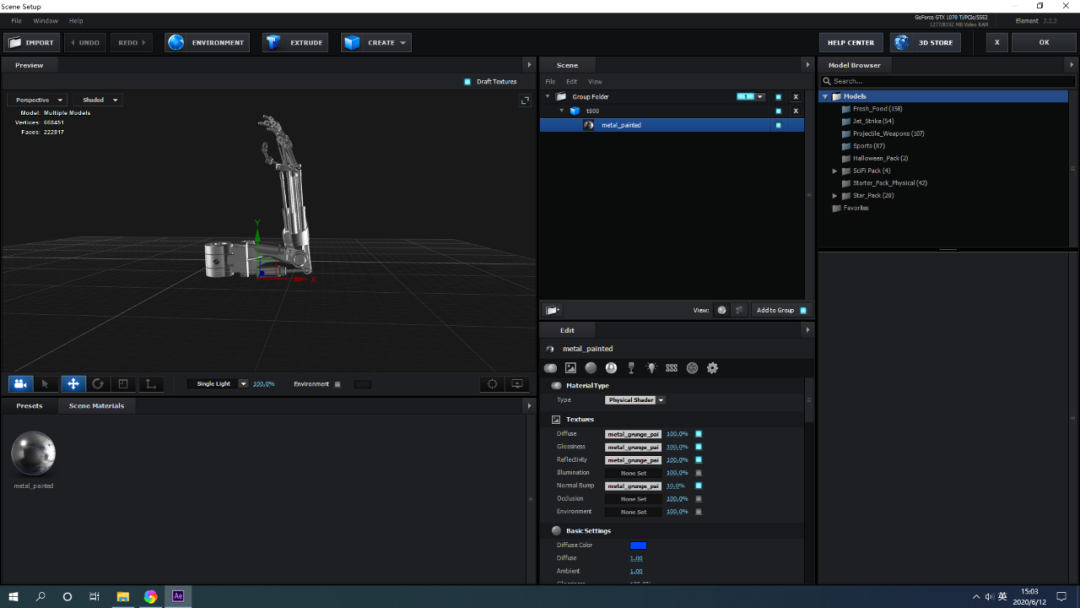
Task: Jump to wireframe sphere icon in Edit toolbar
Action: click(x=692, y=368)
